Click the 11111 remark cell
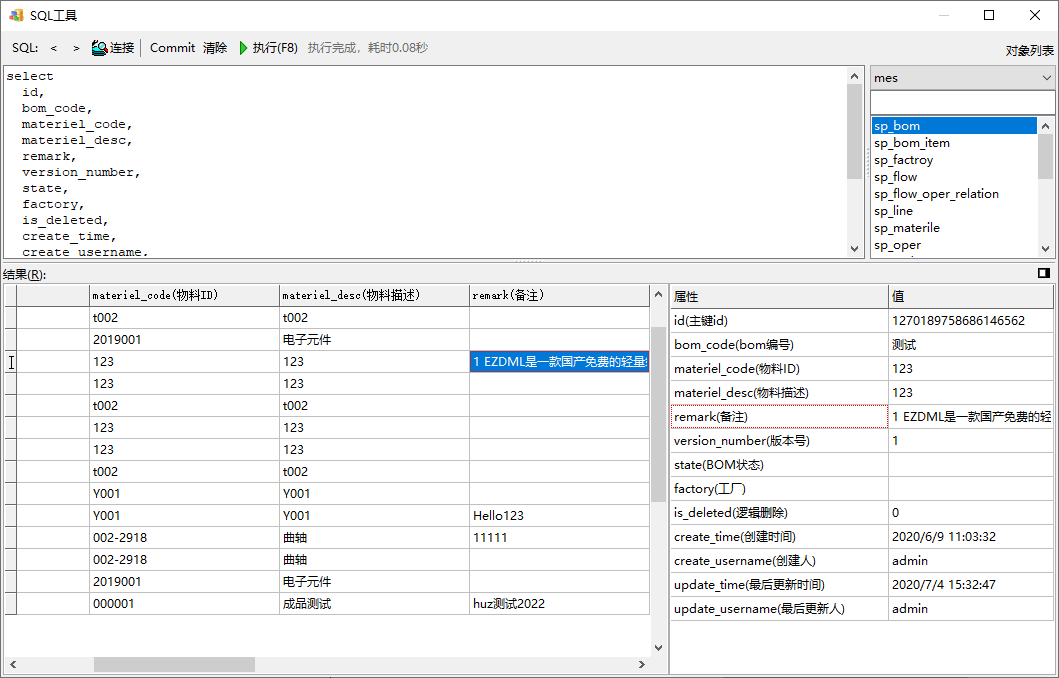The height and width of the screenshot is (678, 1059). 559,538
